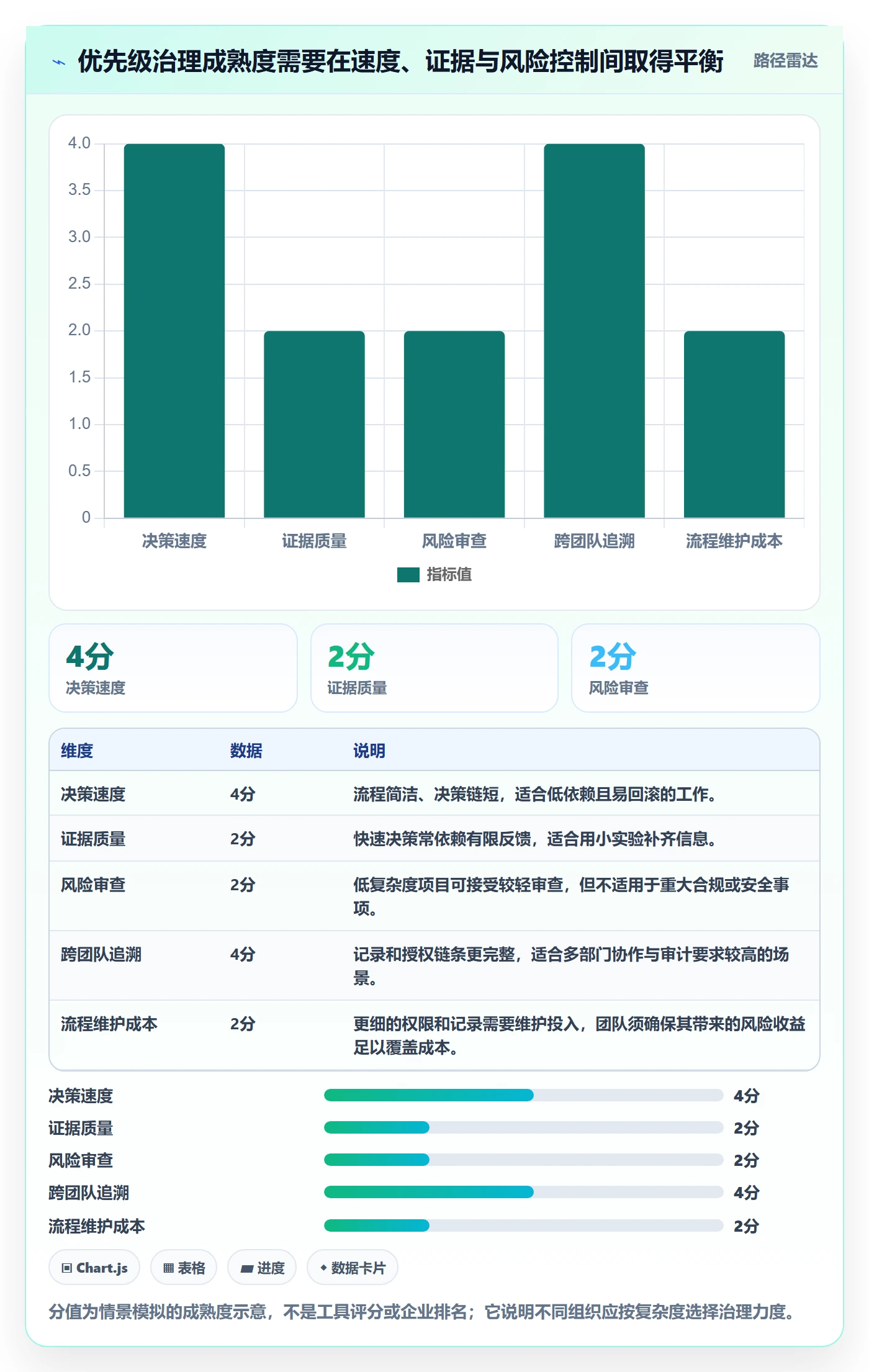
Task: Click the 流程维护成本 label on the chart's x-axis
Action: click(x=734, y=541)
